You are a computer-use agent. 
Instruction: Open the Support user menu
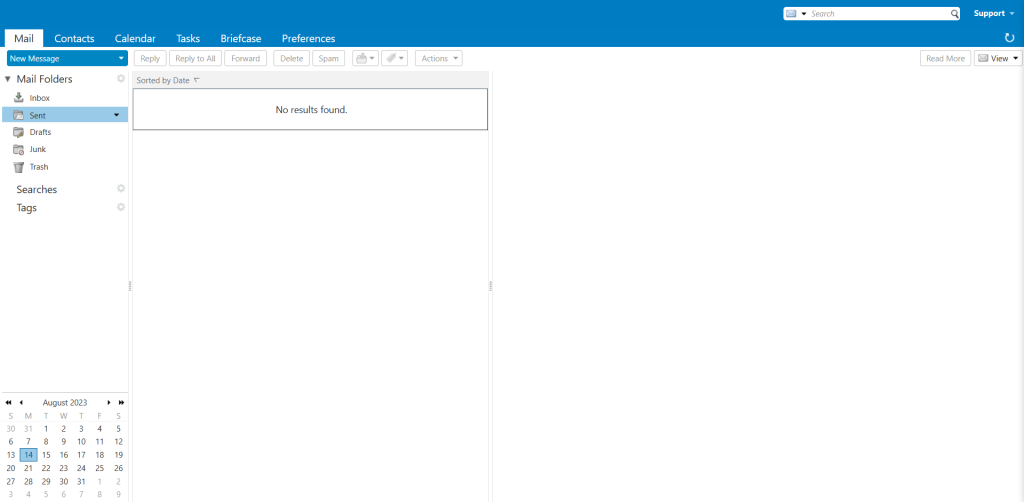[x=994, y=14]
